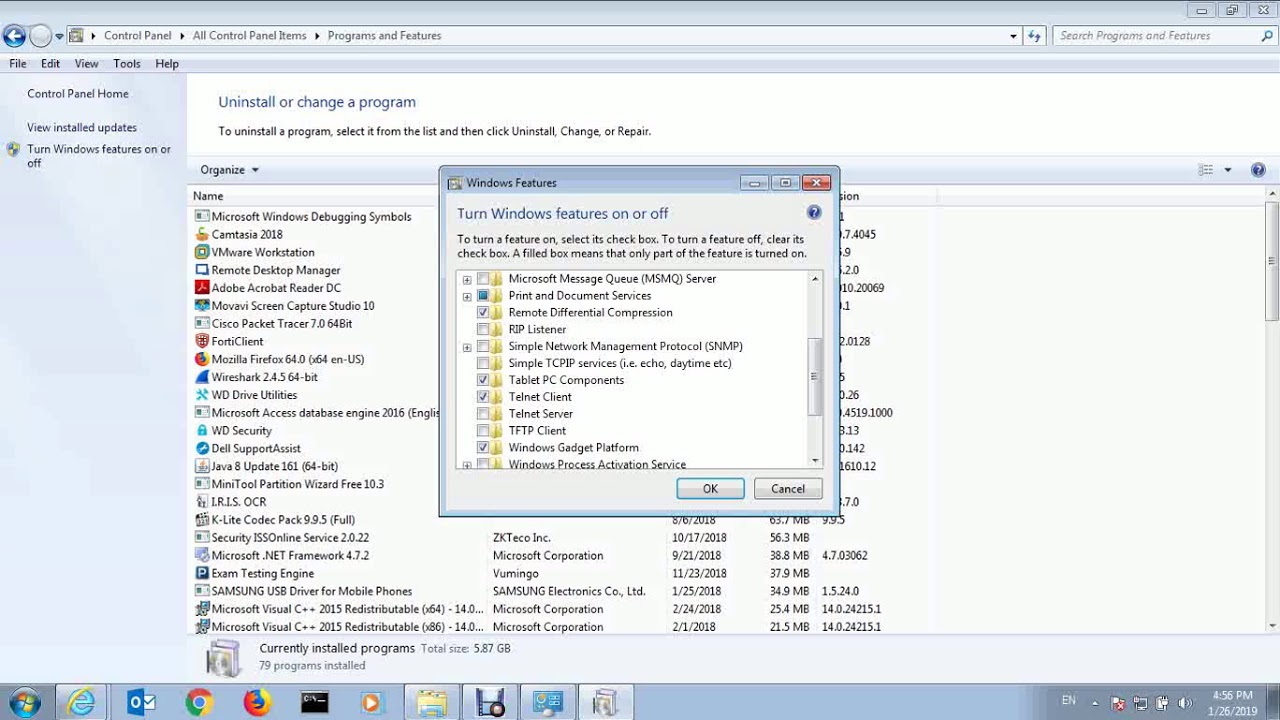Click the WD Drive Utilities icon
The height and width of the screenshot is (720, 1280).
point(202,395)
